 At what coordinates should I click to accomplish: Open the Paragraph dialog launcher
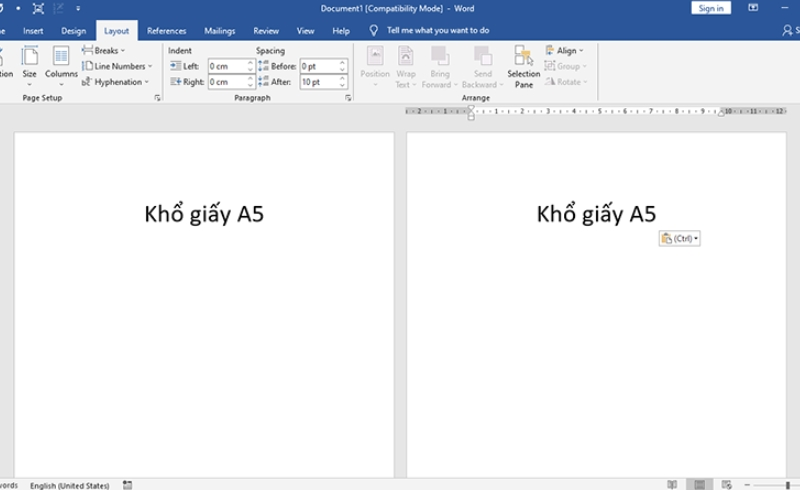click(x=348, y=98)
